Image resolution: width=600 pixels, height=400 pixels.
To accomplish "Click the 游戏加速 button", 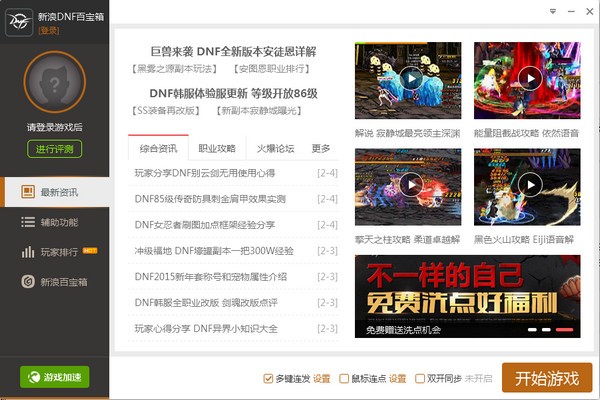I will pos(54,377).
